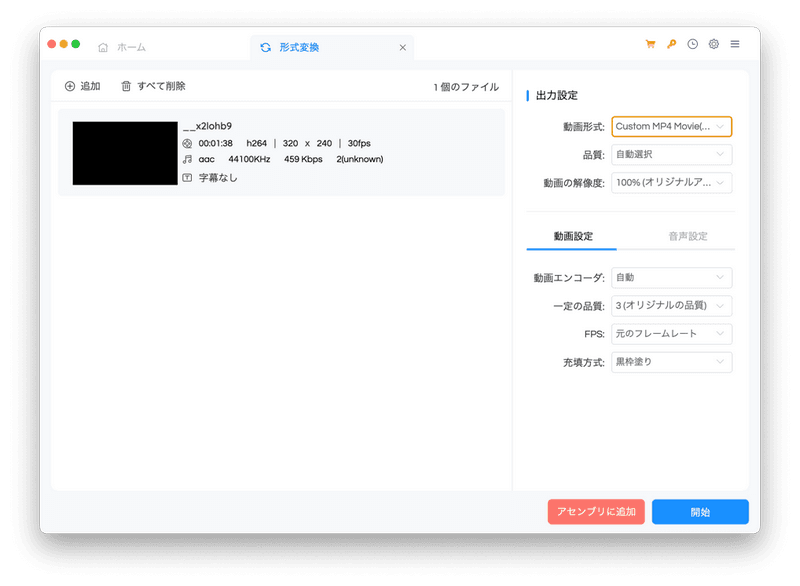The width and height of the screenshot is (800, 586).
Task: Click the file name __x2lohb9
Action: click(x=207, y=126)
